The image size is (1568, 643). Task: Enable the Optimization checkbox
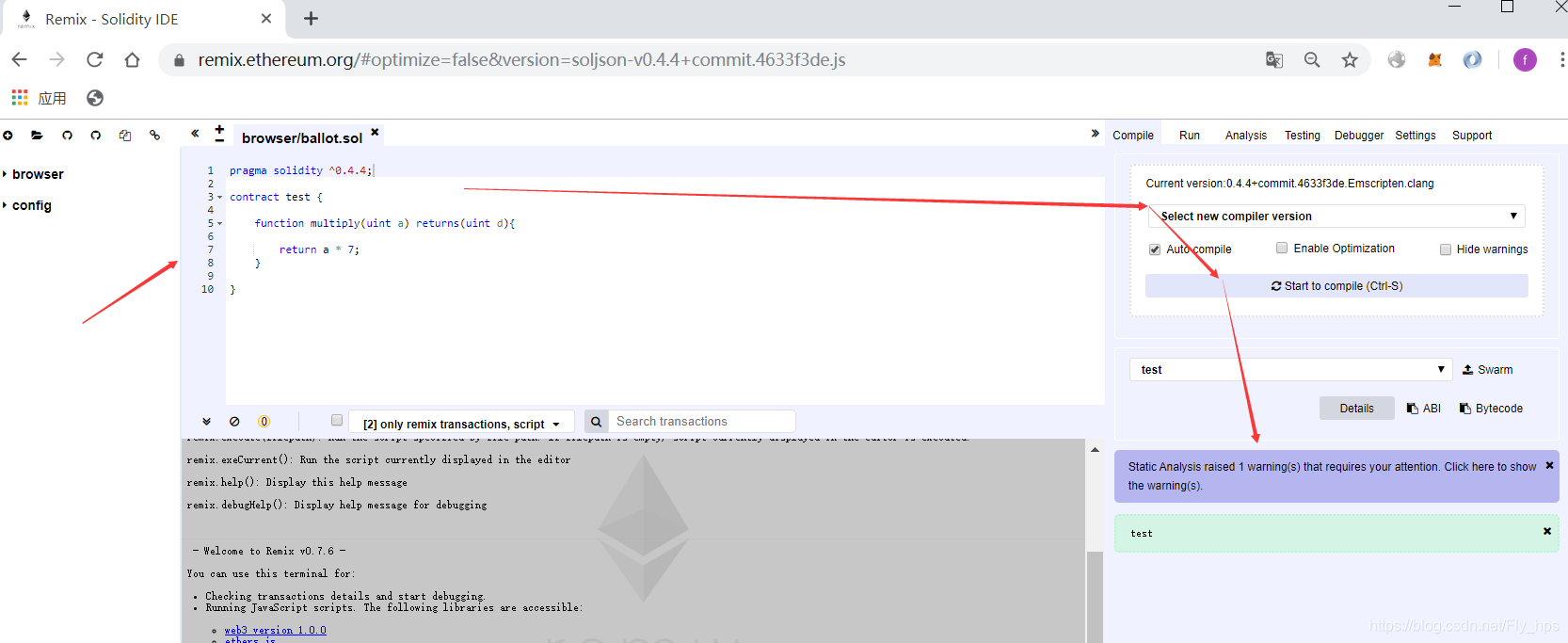(1282, 248)
